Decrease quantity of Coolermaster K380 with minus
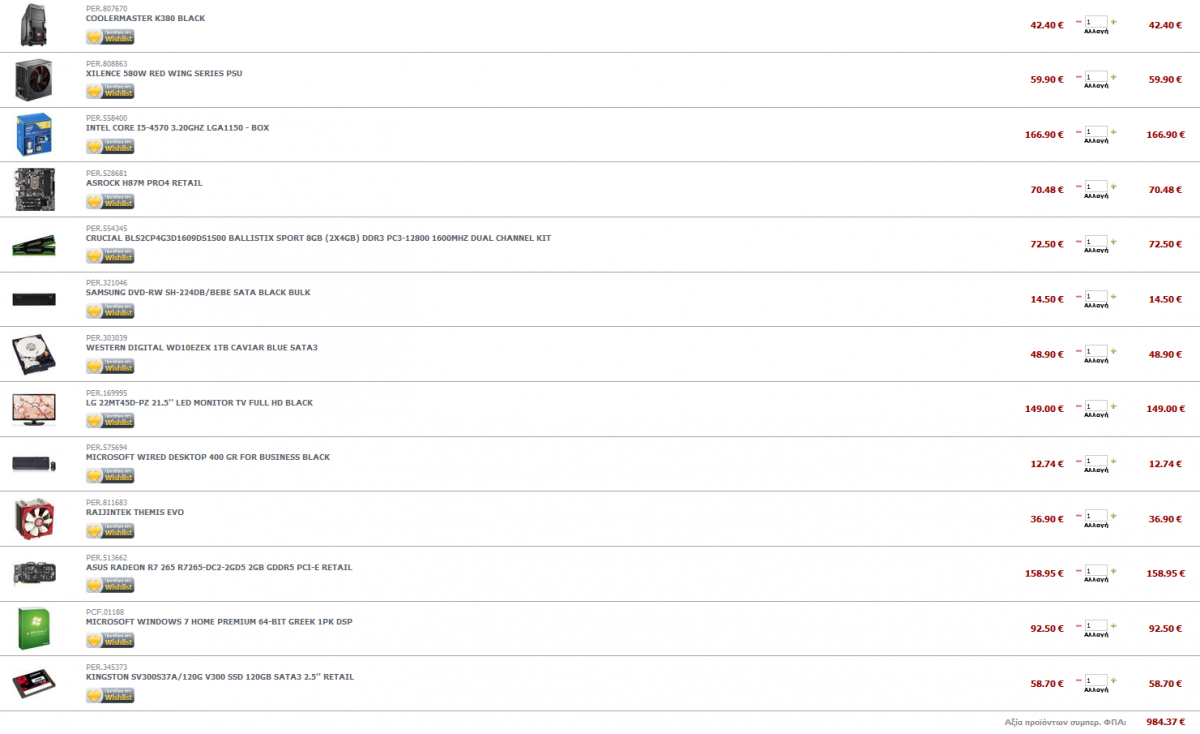Image resolution: width=1200 pixels, height=734 pixels. click(x=1079, y=21)
